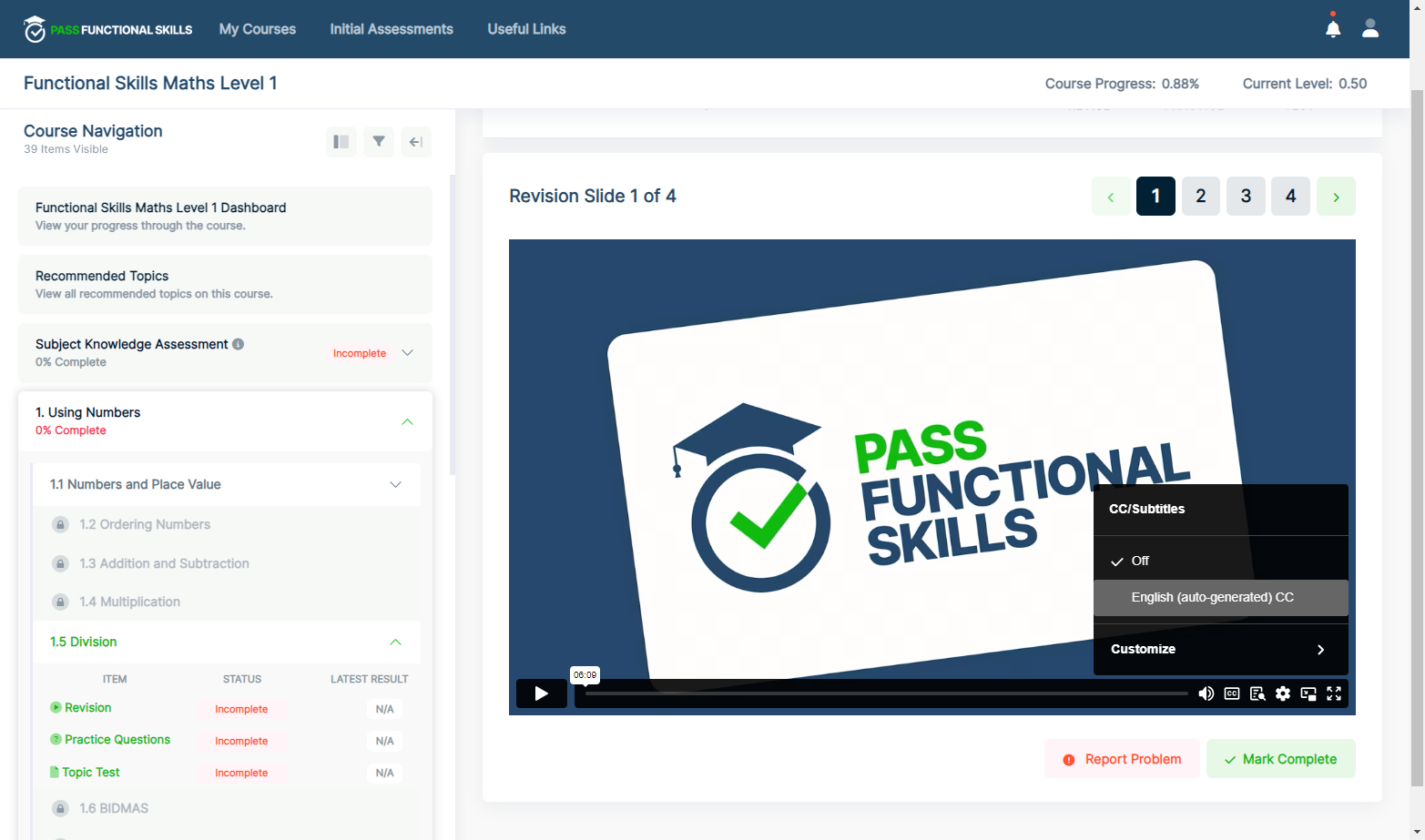Open the notifications bell
Viewport: 1425px width, 840px height.
[x=1333, y=29]
